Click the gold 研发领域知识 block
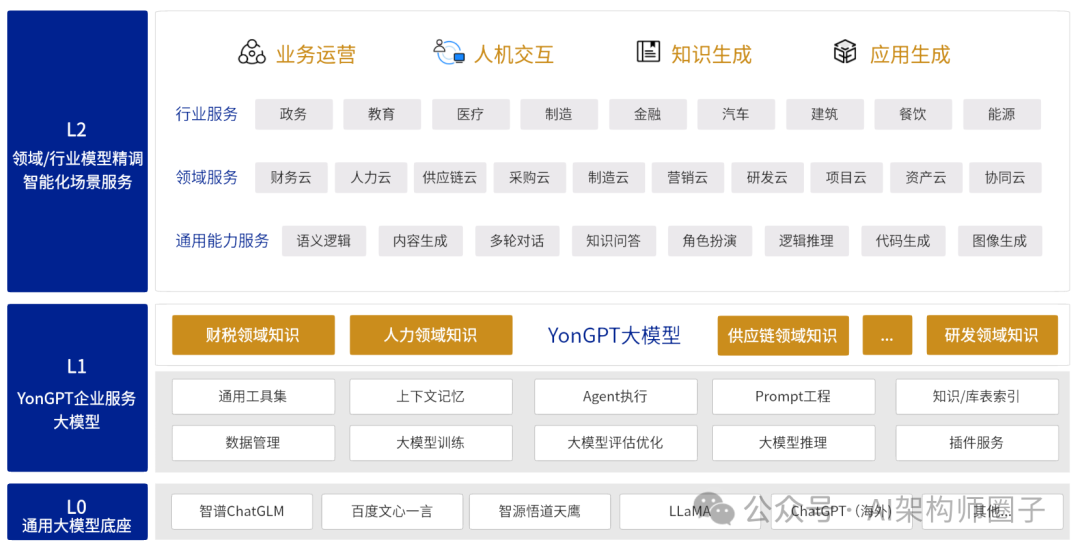1080x553 pixels. point(993,335)
